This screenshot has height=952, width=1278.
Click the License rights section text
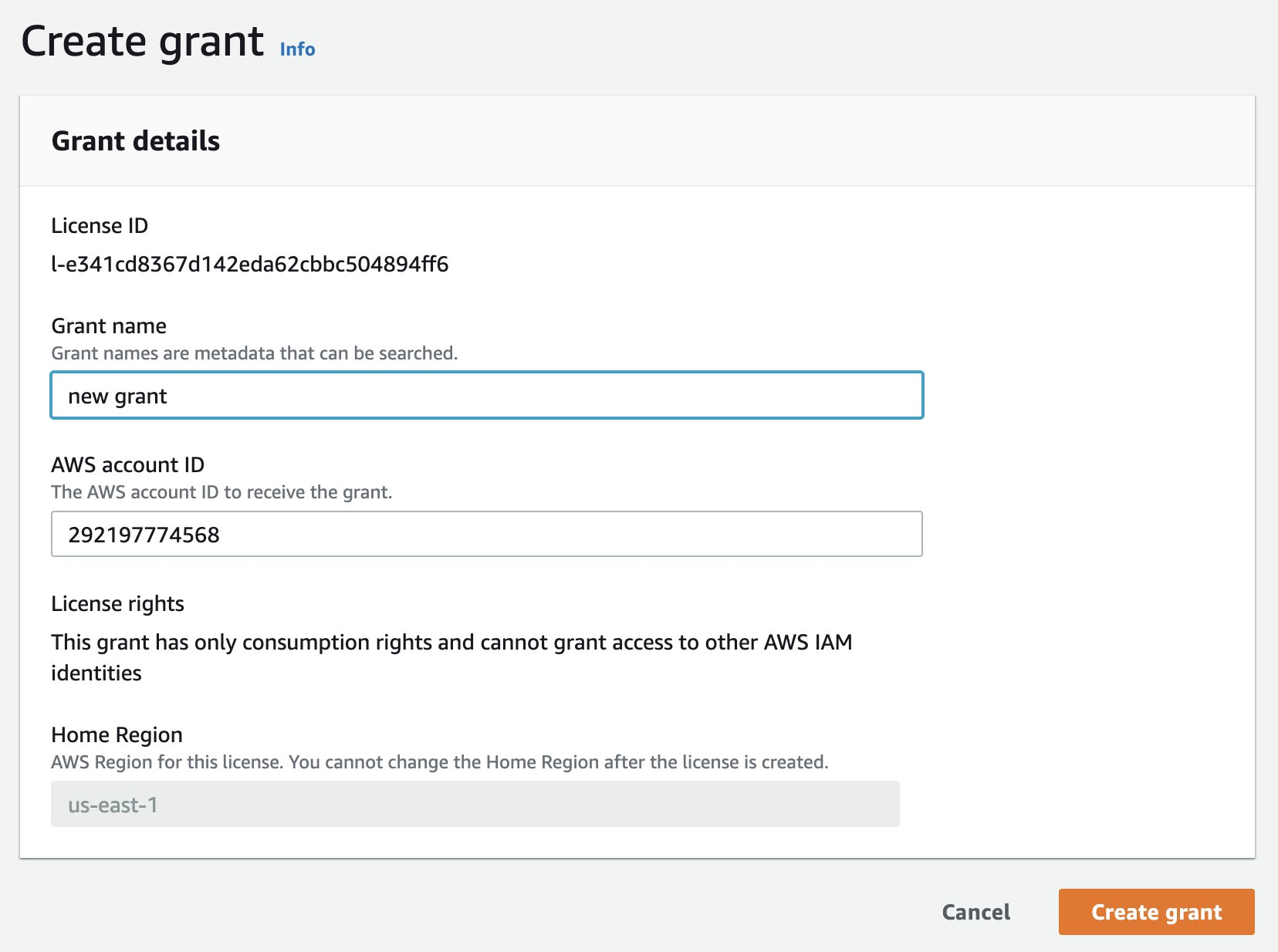[117, 603]
